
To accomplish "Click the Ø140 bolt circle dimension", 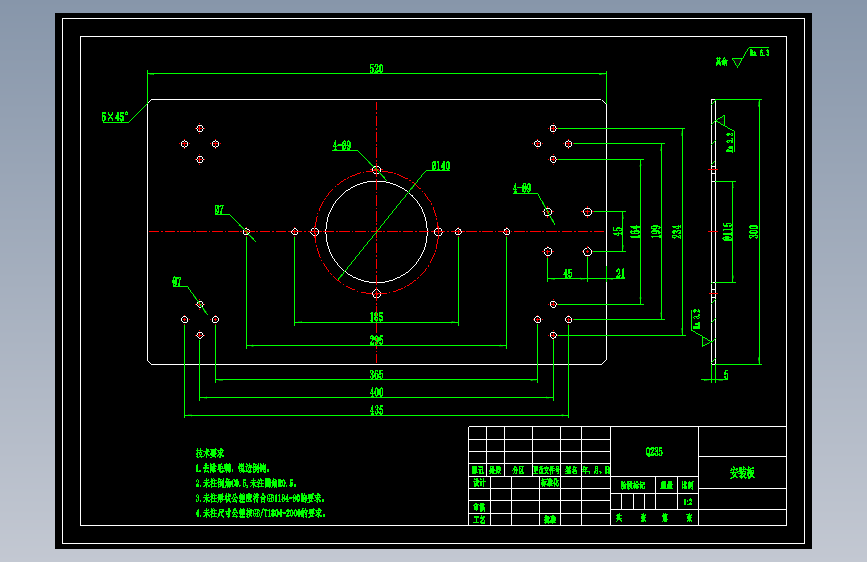I will [x=441, y=166].
